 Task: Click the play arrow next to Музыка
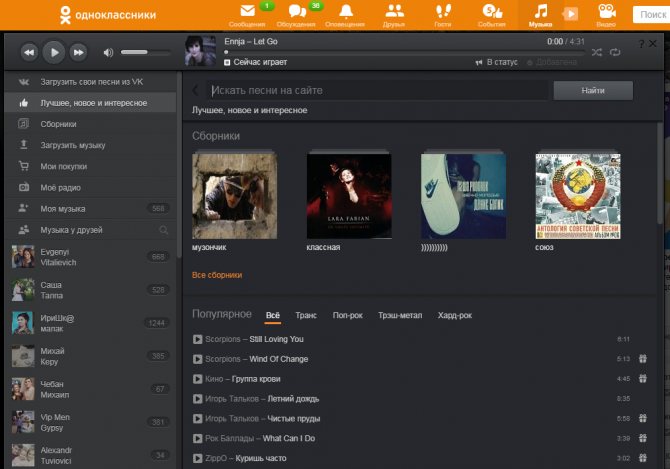pyautogui.click(x=570, y=14)
